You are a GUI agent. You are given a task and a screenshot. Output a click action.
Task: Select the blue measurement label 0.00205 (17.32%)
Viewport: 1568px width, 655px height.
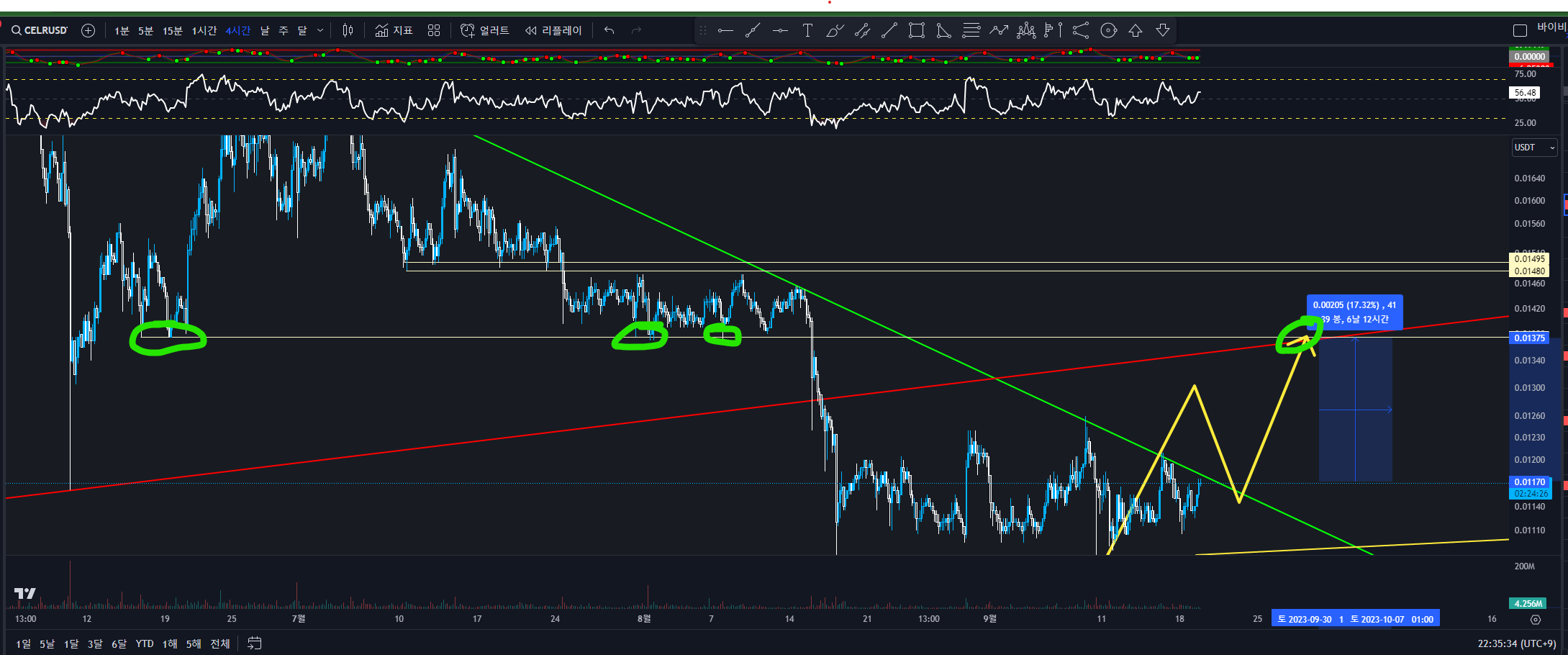coord(1354,312)
